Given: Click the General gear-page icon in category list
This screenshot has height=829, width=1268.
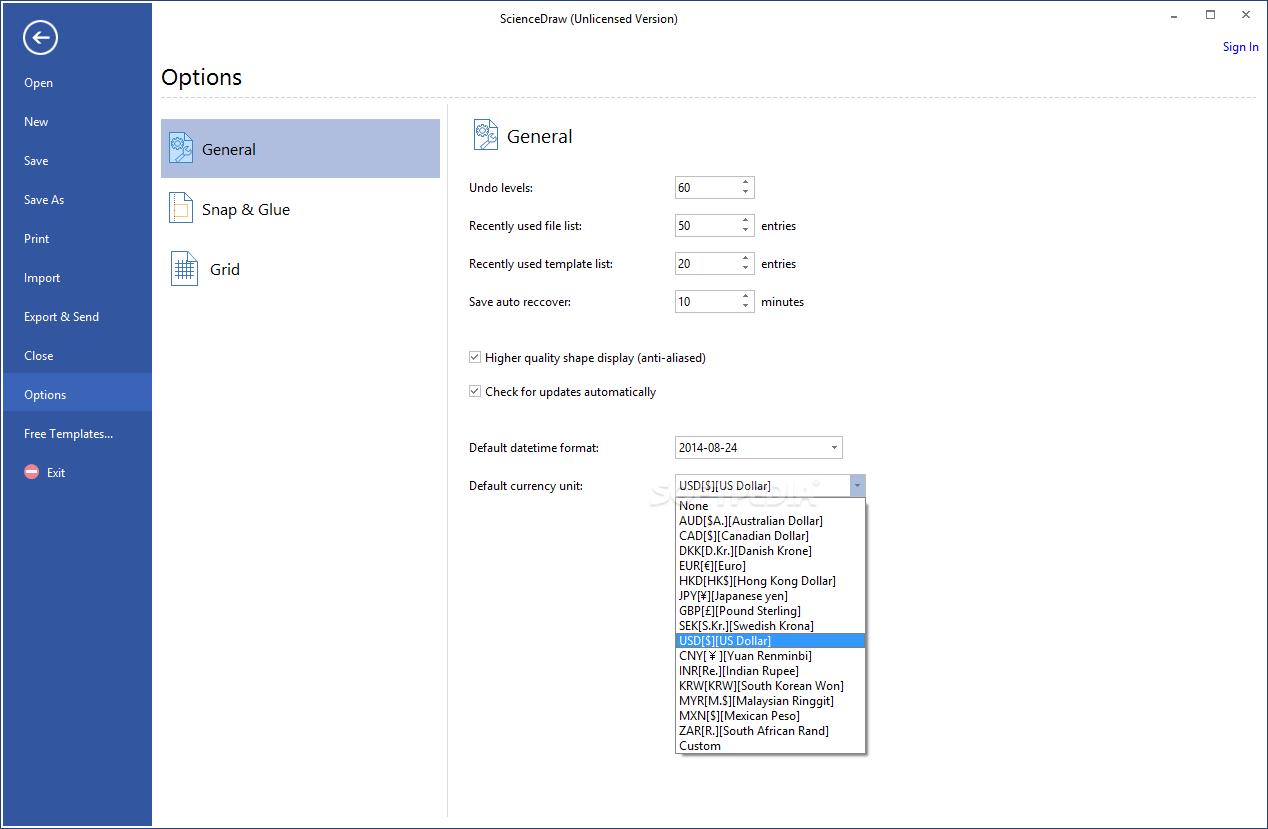Looking at the screenshot, I should tap(180, 149).
